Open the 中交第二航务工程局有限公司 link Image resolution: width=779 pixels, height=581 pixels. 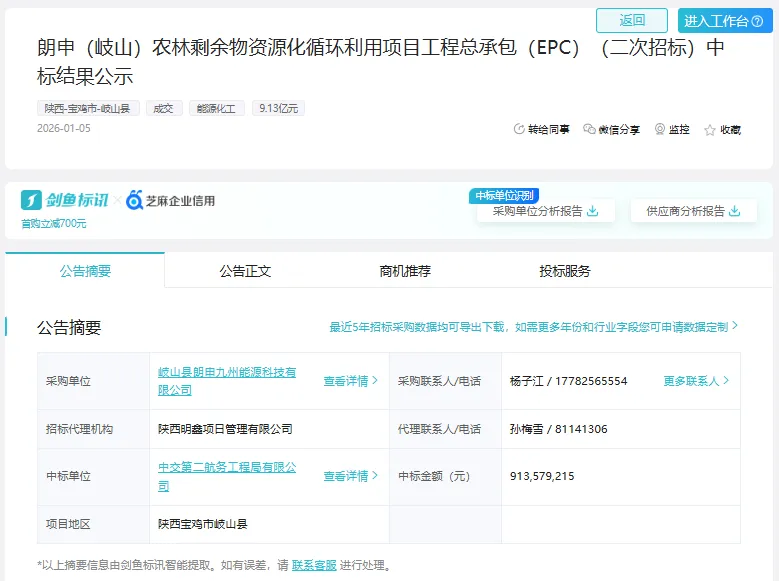tap(227, 475)
